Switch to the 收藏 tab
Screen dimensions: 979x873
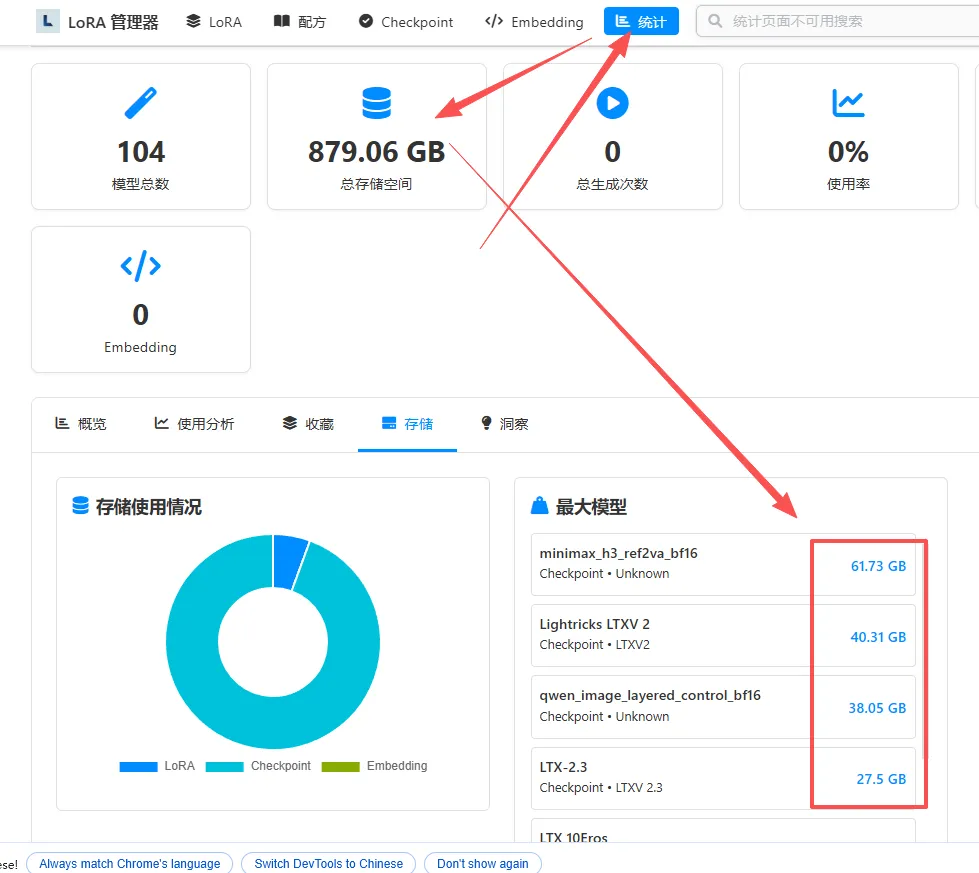(x=308, y=424)
